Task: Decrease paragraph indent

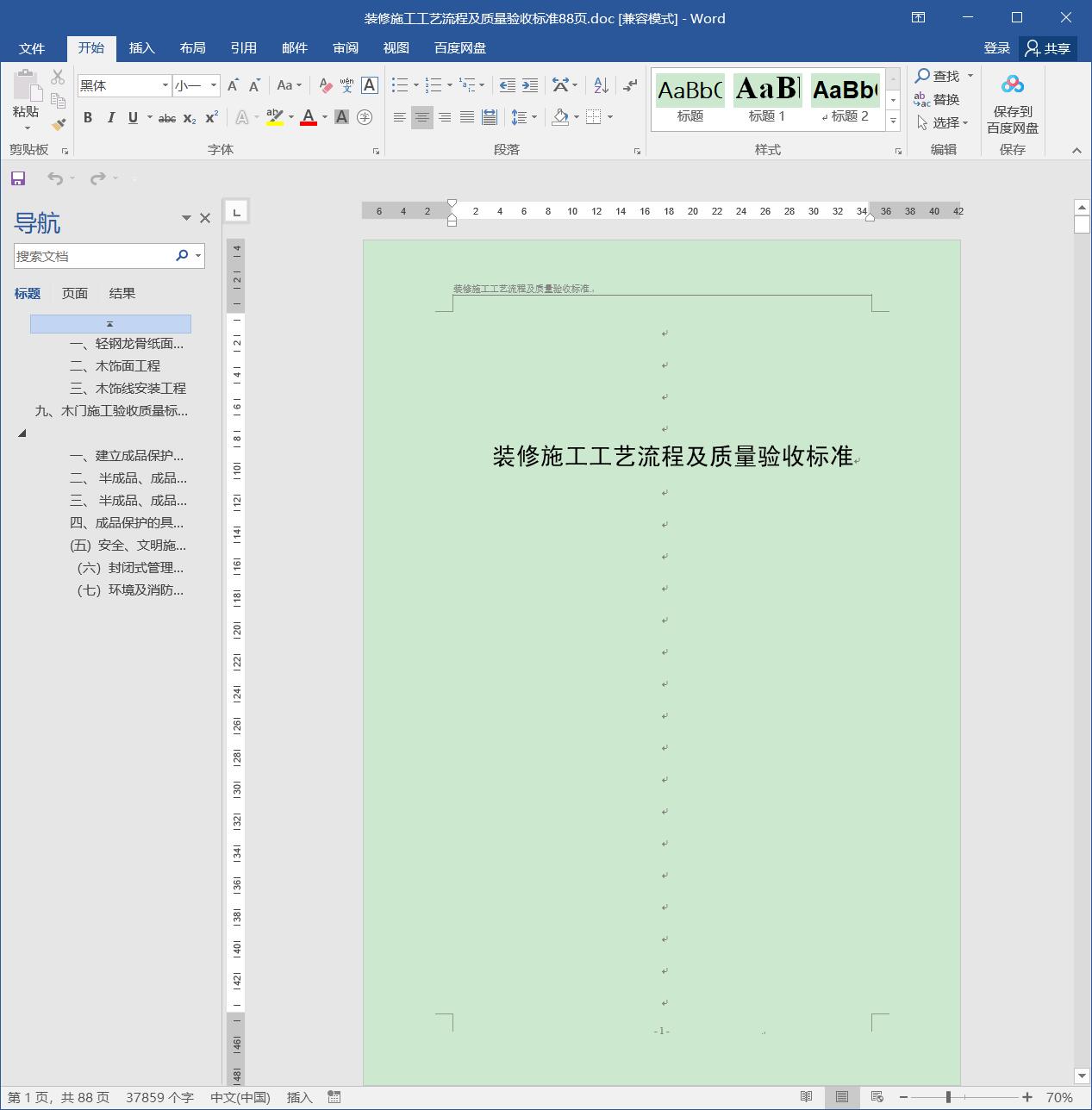Action: point(508,85)
